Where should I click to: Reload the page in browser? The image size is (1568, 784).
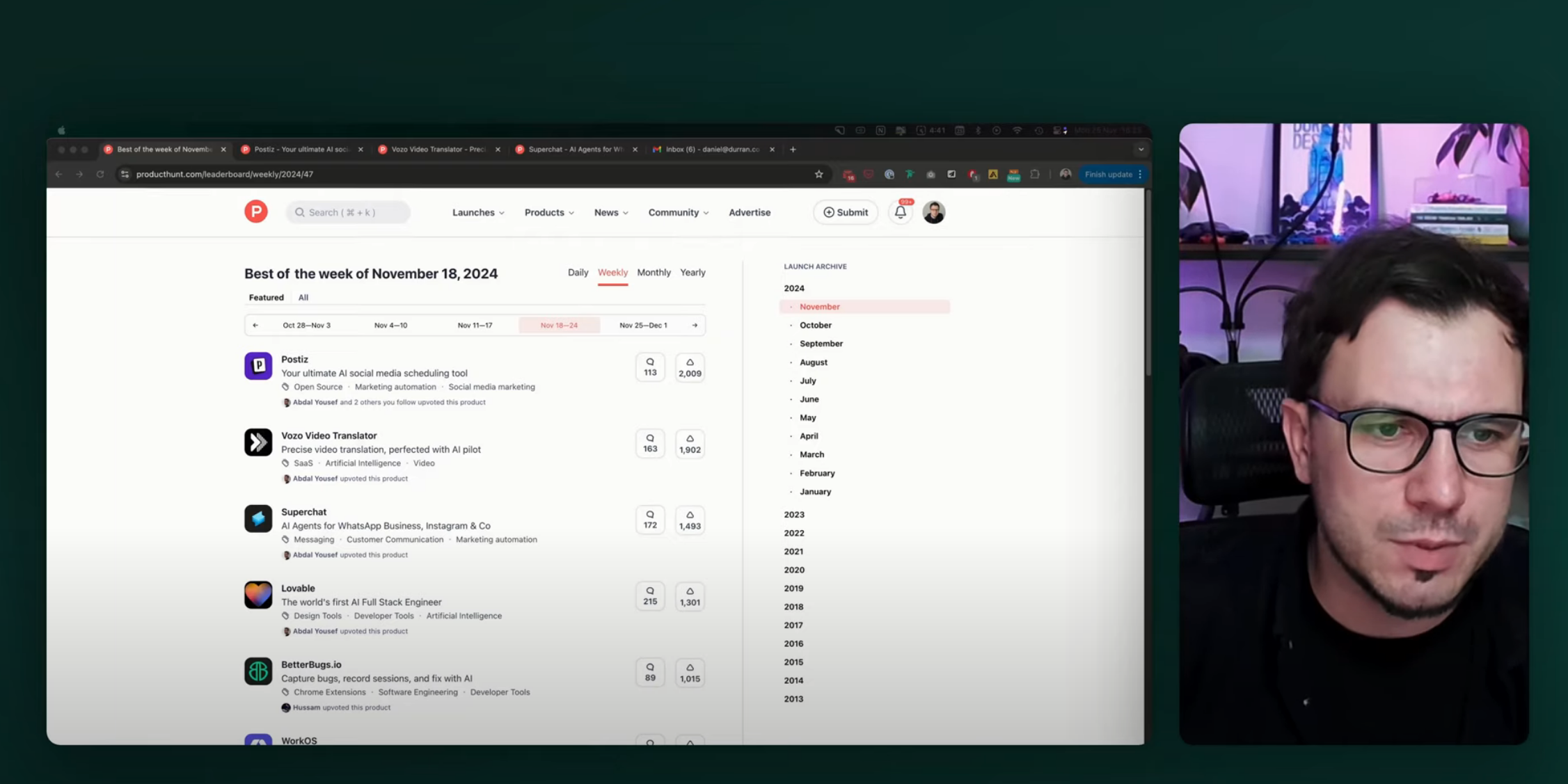click(x=100, y=174)
